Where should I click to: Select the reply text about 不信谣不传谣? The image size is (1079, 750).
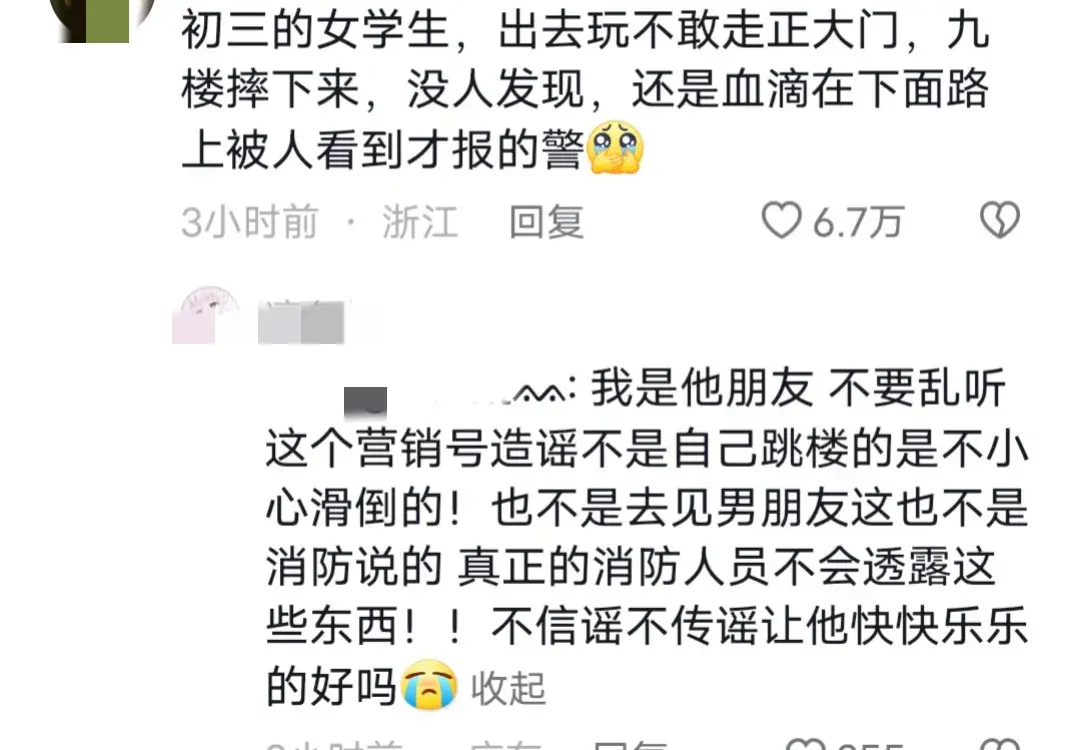point(647,537)
